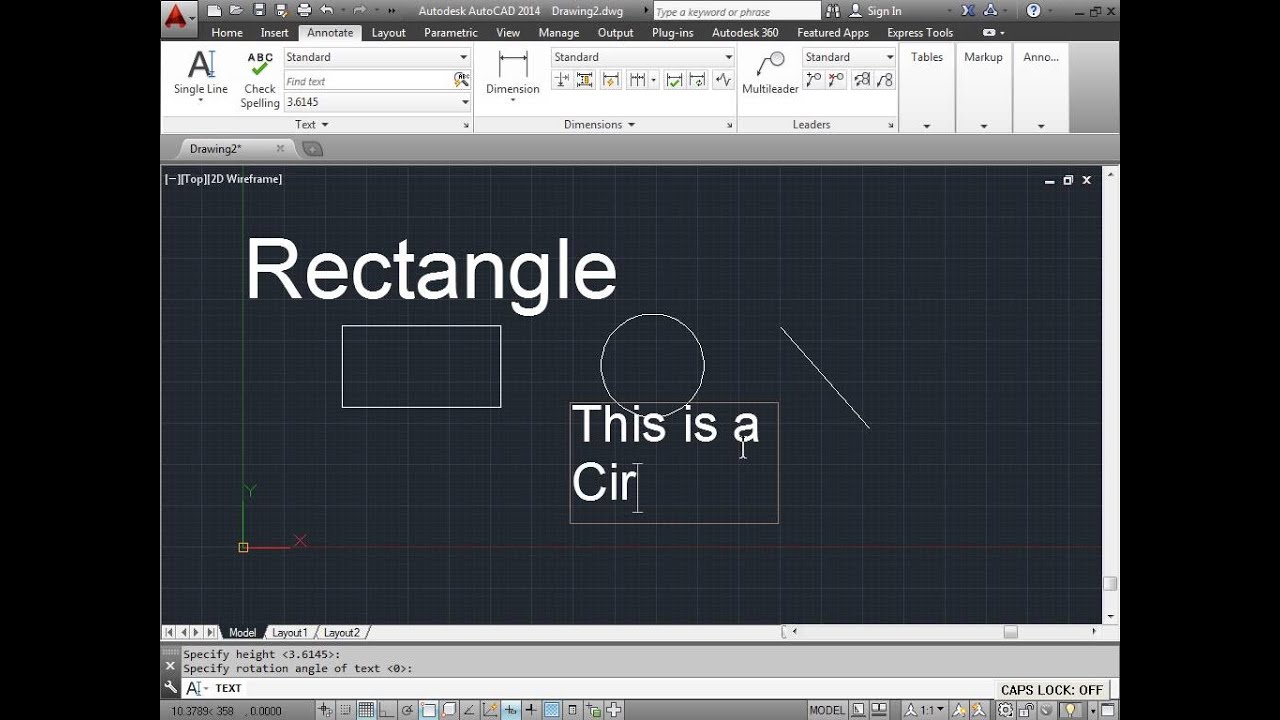Image resolution: width=1280 pixels, height=720 pixels.
Task: Click the New drawing icon in quick access toolbar
Action: point(214,11)
